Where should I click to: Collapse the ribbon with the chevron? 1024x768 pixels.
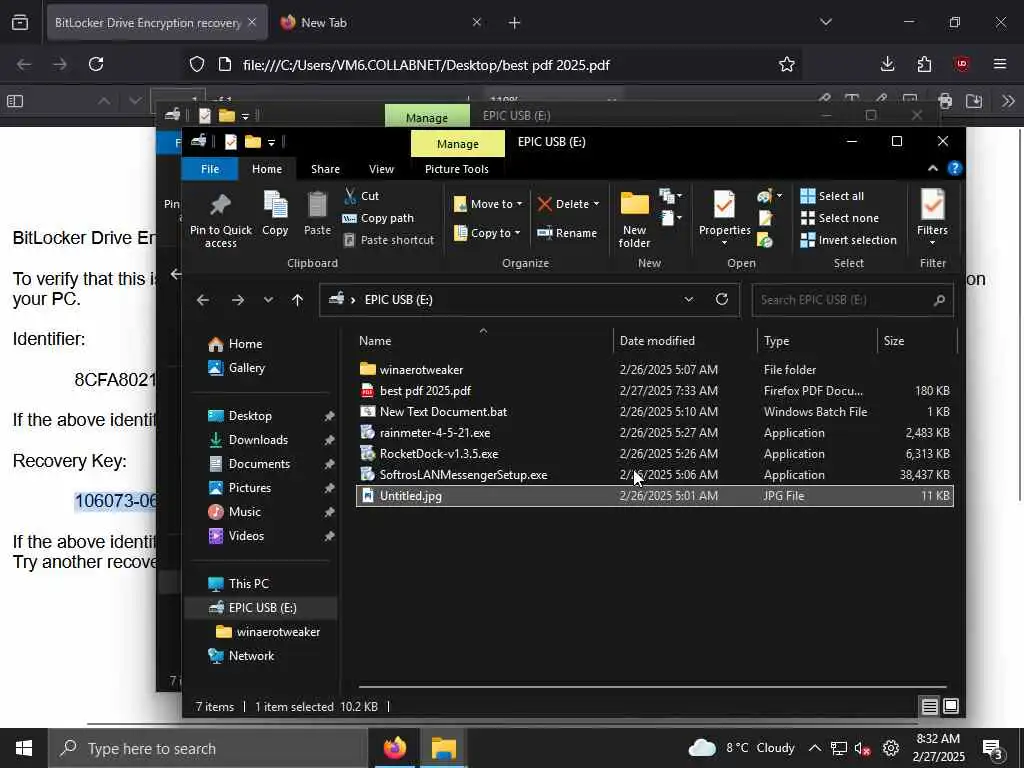(x=933, y=168)
